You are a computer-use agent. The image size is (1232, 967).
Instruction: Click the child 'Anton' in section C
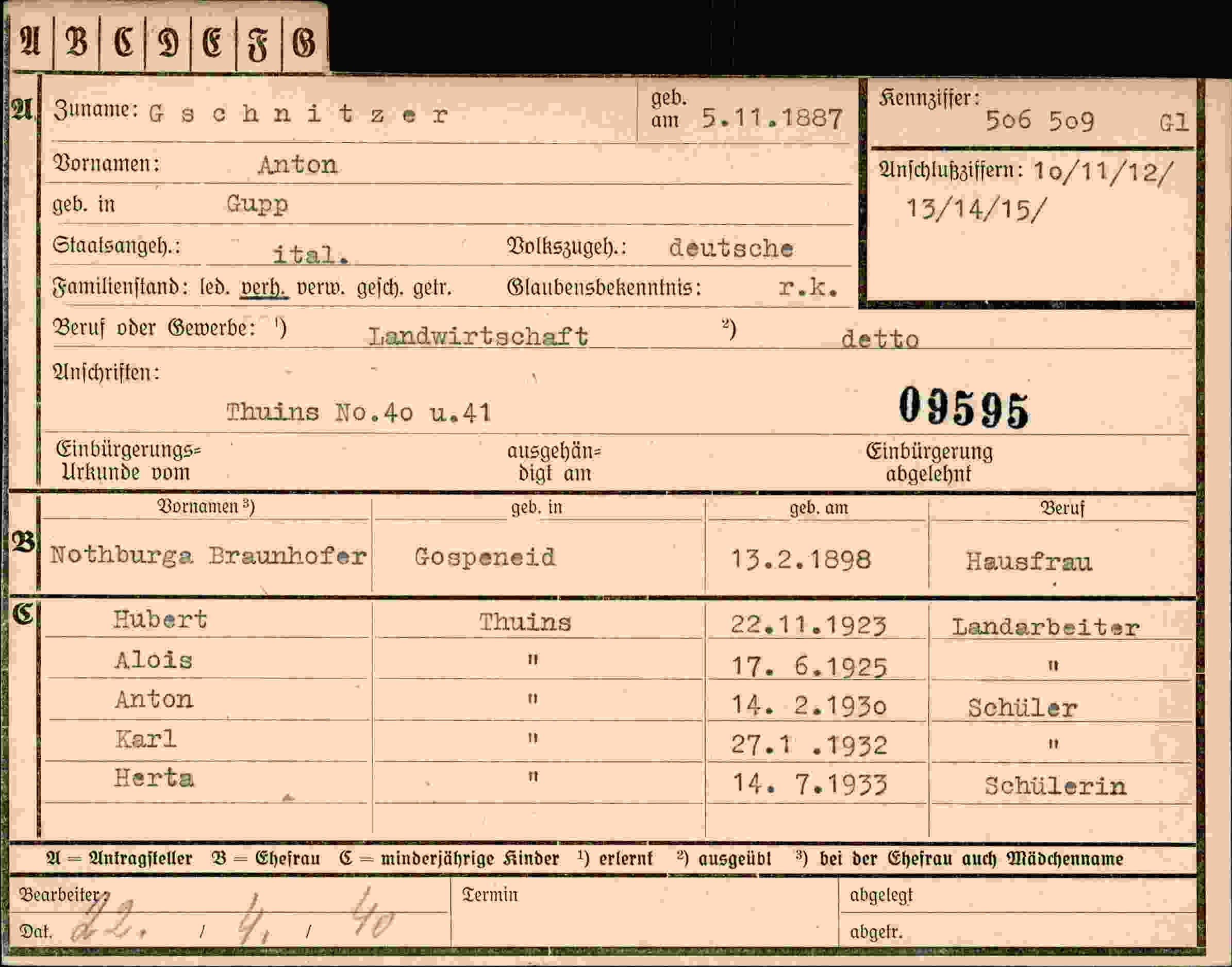[x=154, y=700]
